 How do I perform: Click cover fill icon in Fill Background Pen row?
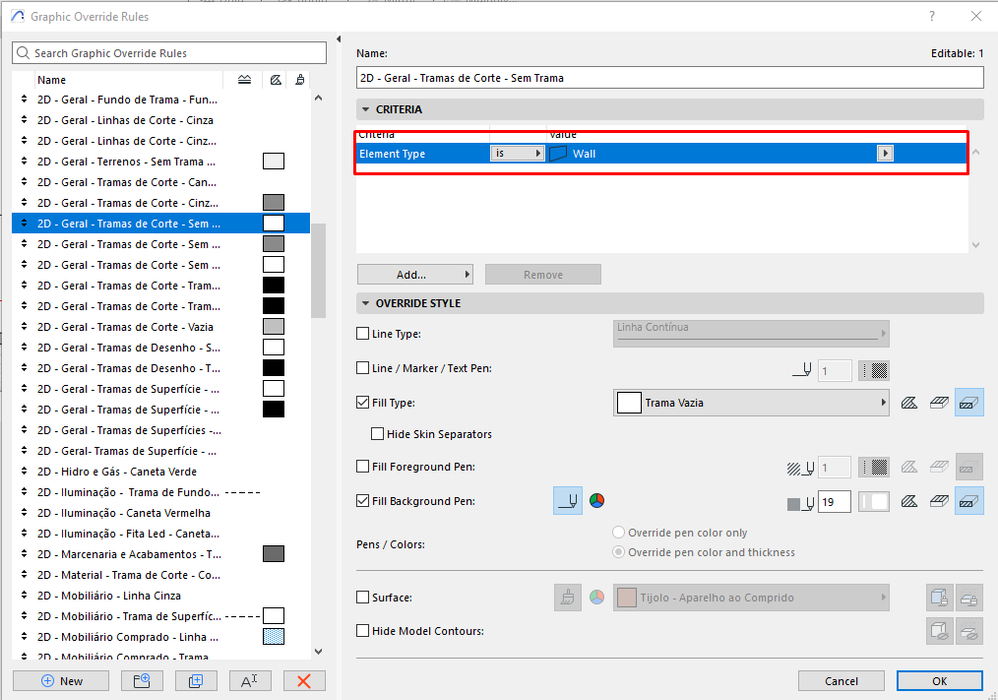point(939,501)
